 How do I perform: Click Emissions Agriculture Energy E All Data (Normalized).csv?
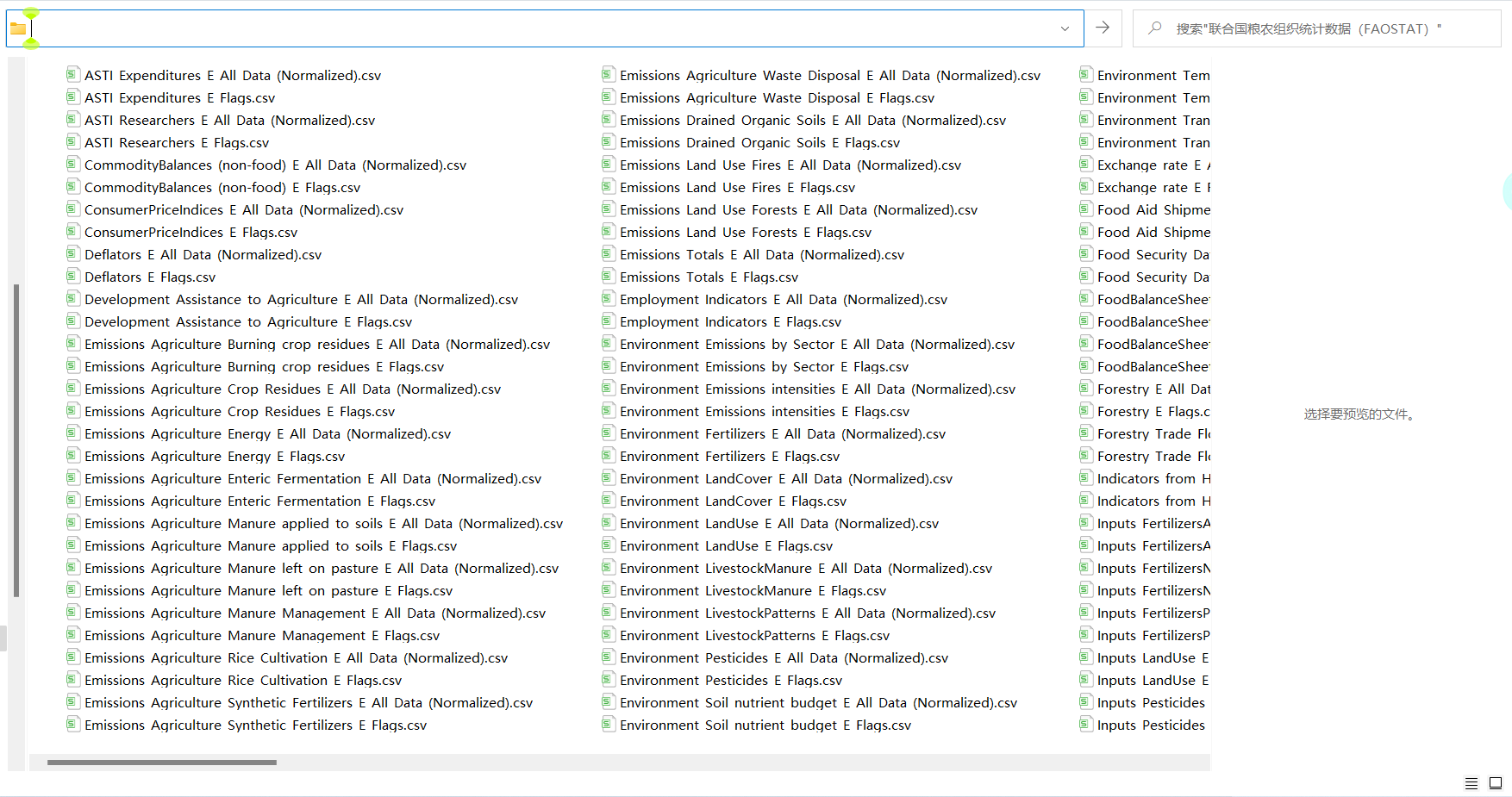pos(268,434)
